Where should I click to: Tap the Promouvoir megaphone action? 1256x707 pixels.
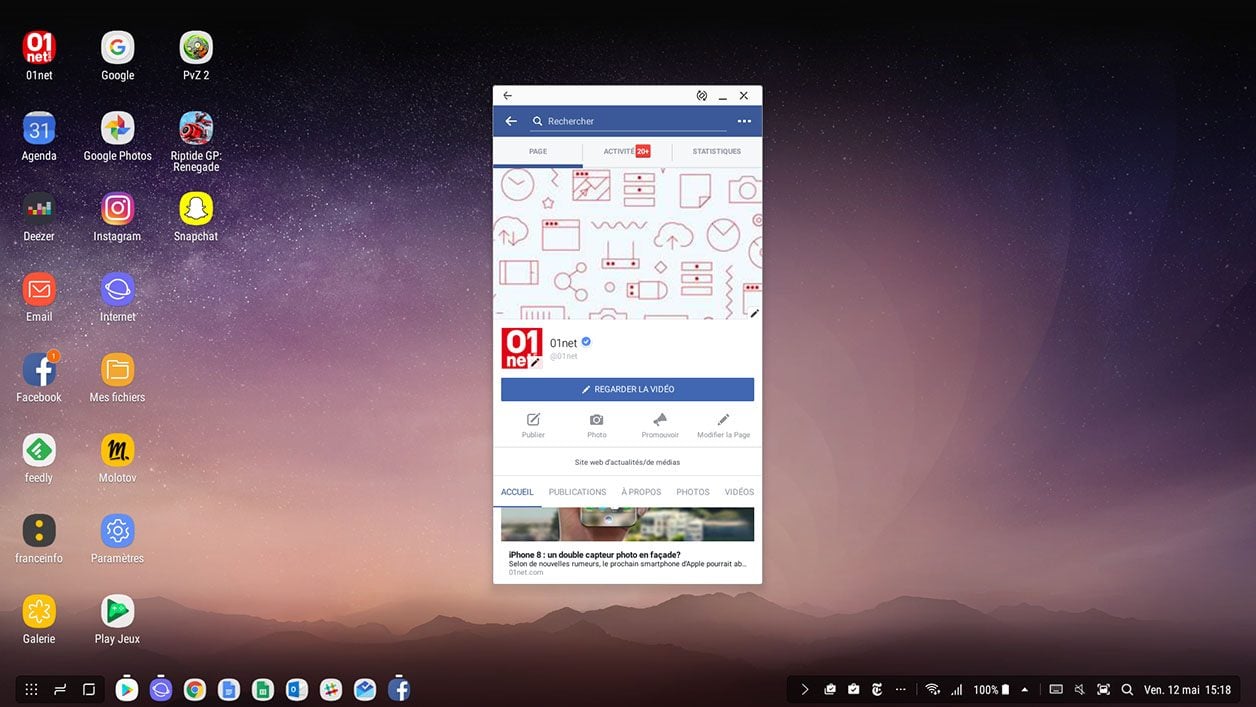(x=660, y=426)
